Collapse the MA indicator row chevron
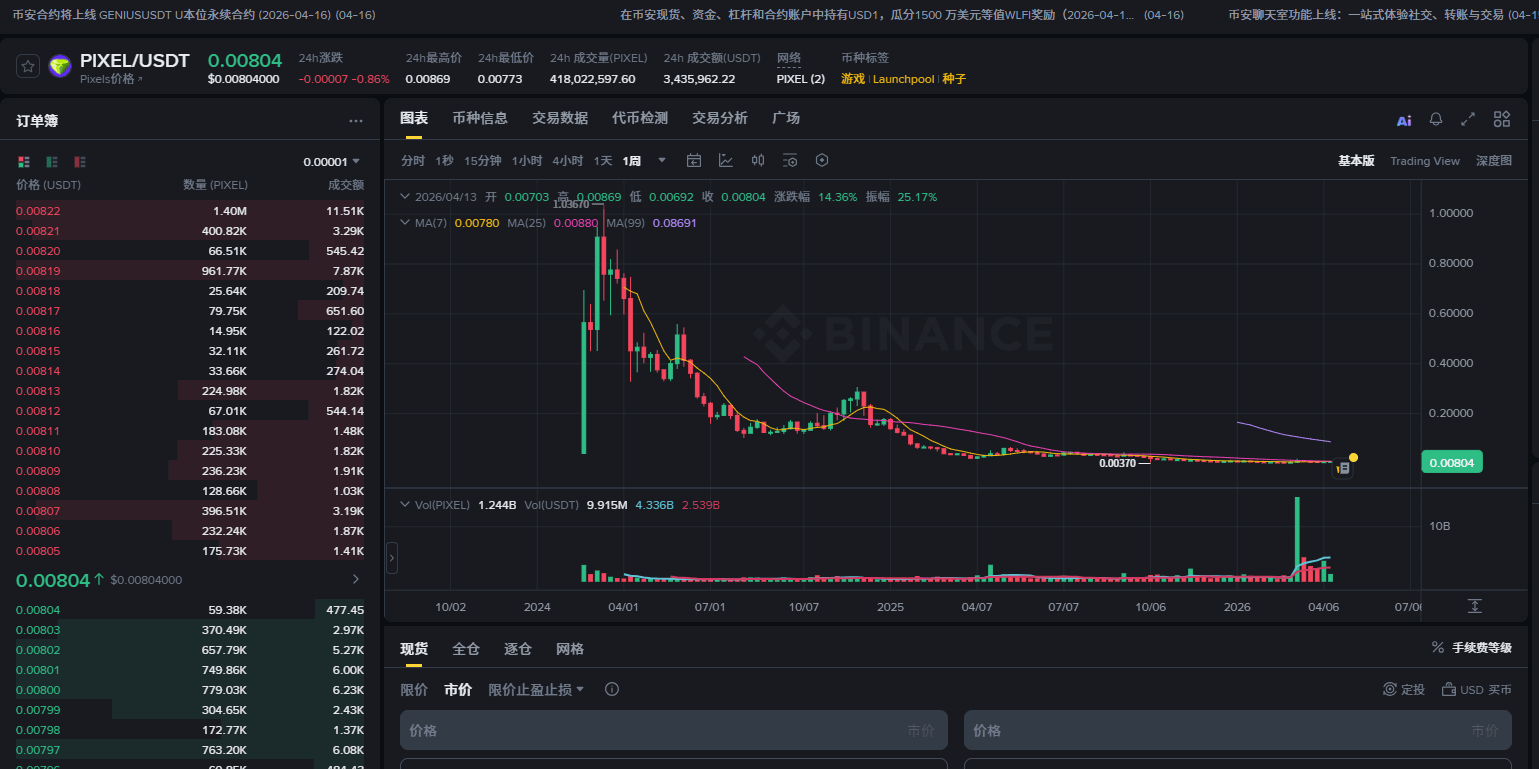Screen dimensions: 1539x769 click(404, 223)
